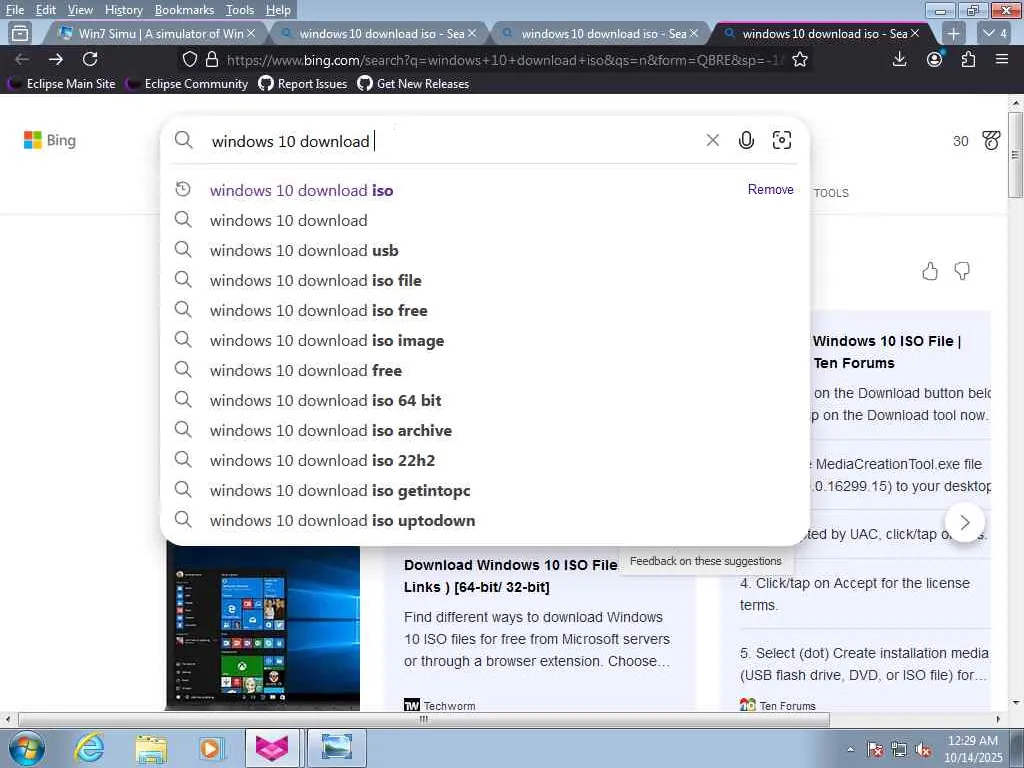Show hidden tray icons arrow
The image size is (1024, 768).
click(x=850, y=749)
